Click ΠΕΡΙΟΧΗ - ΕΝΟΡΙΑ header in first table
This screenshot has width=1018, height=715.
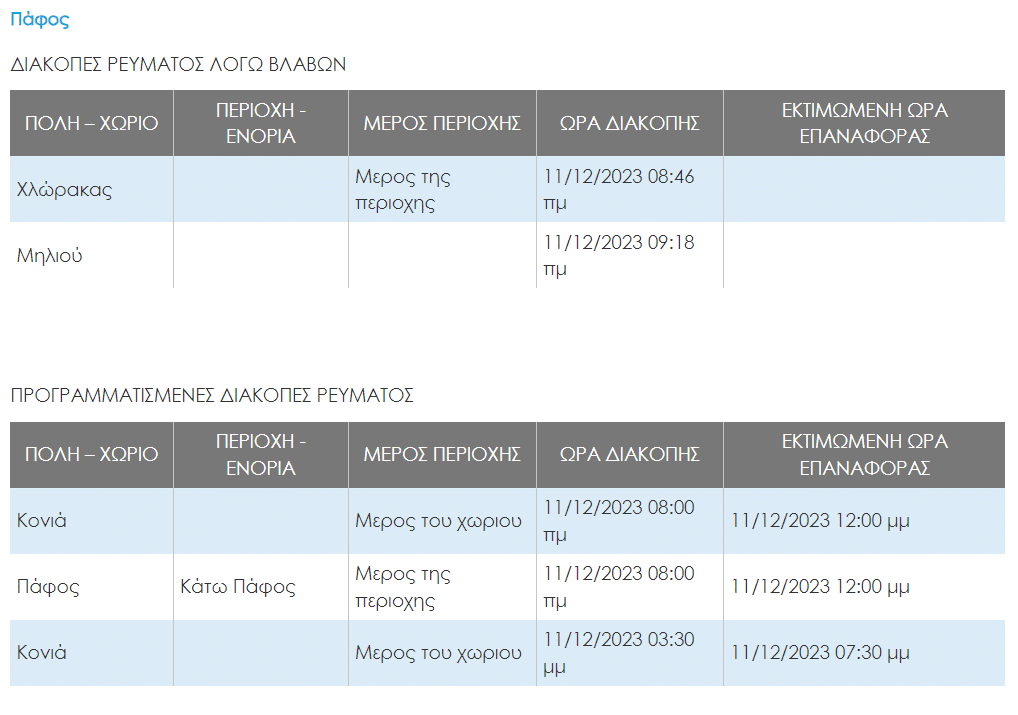(x=260, y=123)
